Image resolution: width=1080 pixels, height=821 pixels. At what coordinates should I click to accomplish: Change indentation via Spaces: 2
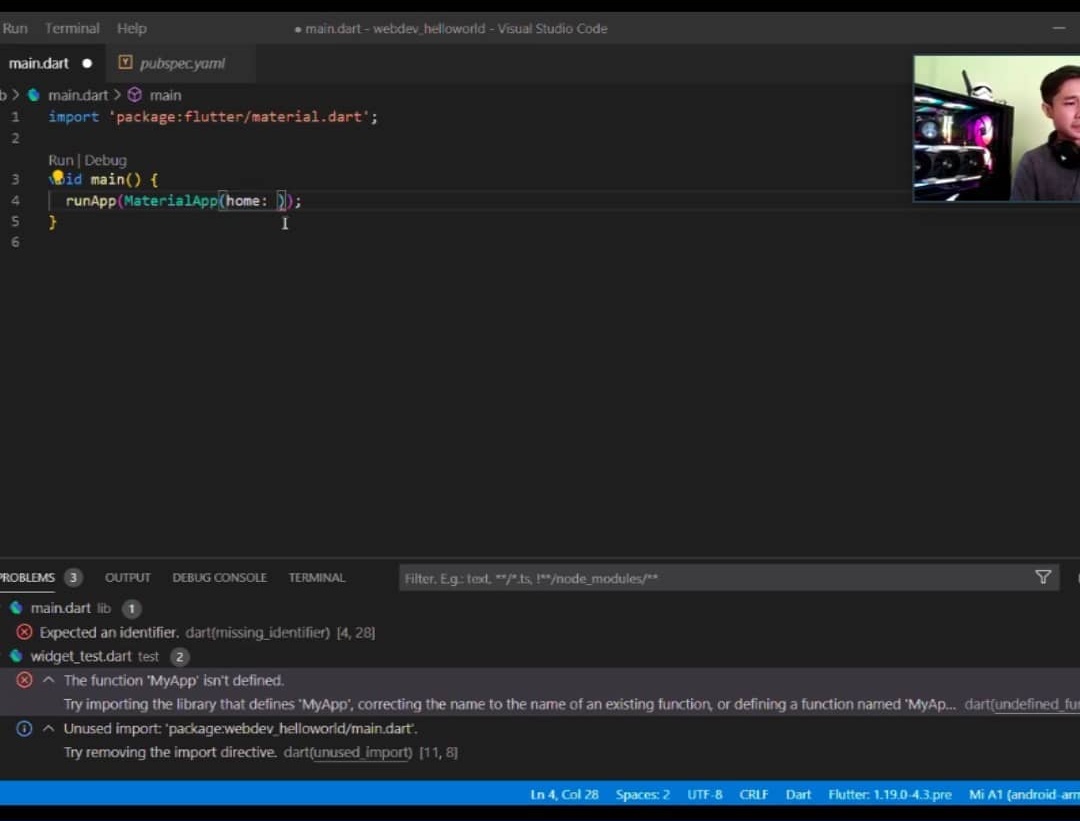tap(643, 794)
